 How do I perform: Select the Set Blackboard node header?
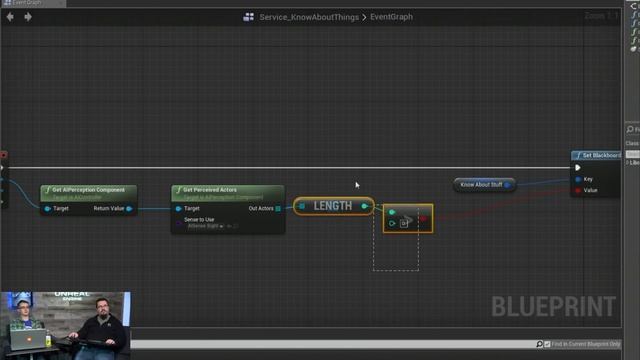596,155
